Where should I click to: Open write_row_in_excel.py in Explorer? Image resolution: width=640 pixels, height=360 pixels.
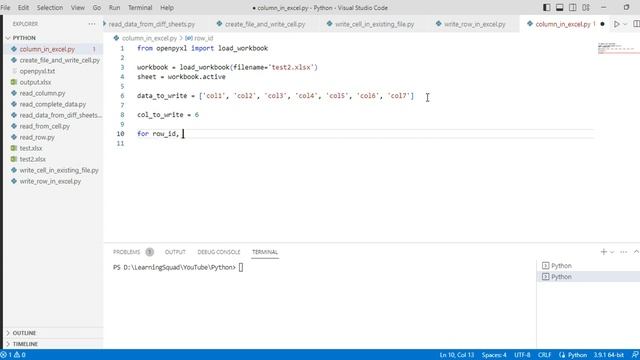50,181
